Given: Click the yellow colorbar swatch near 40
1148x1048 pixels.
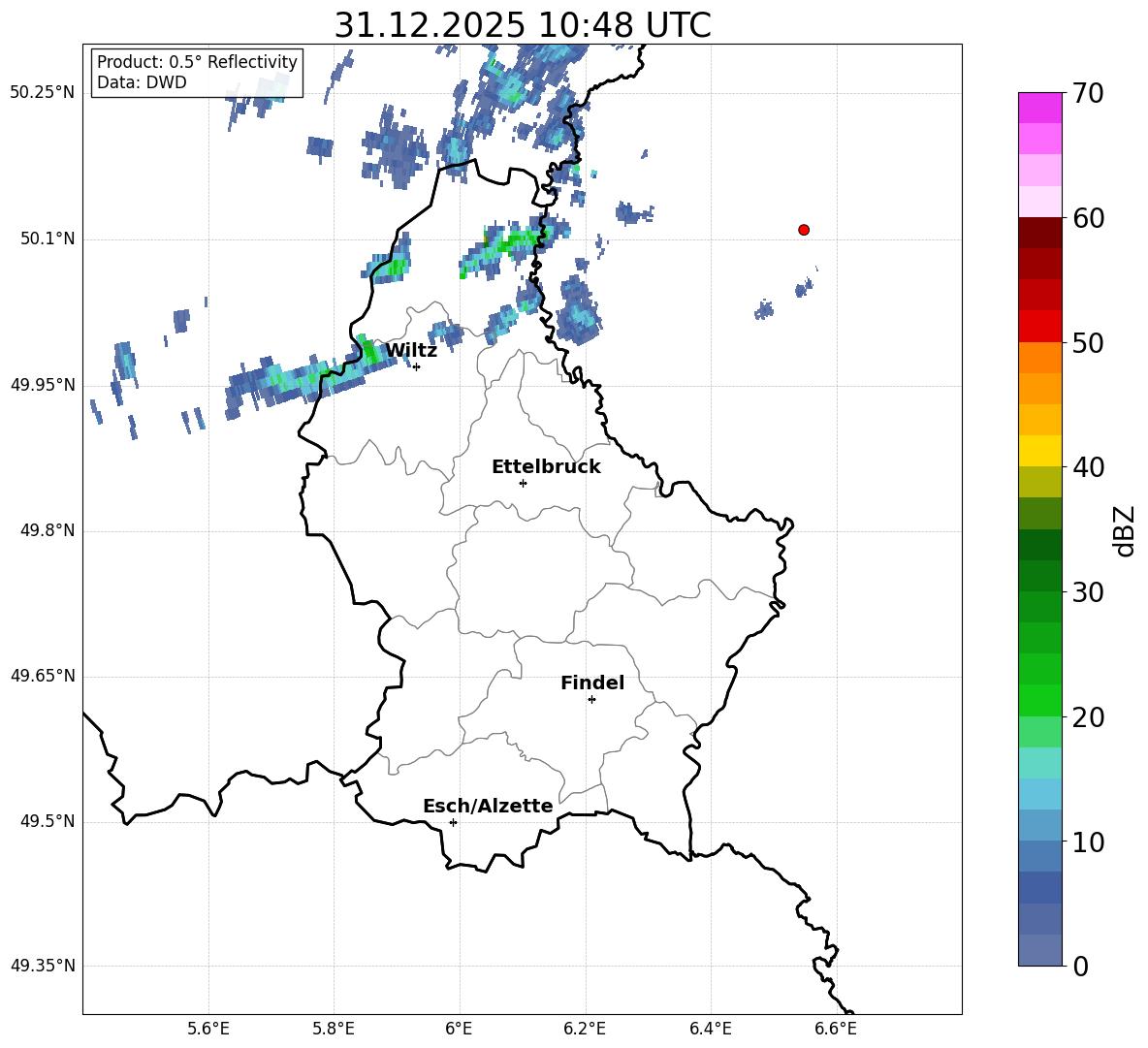Looking at the screenshot, I should [1040, 451].
